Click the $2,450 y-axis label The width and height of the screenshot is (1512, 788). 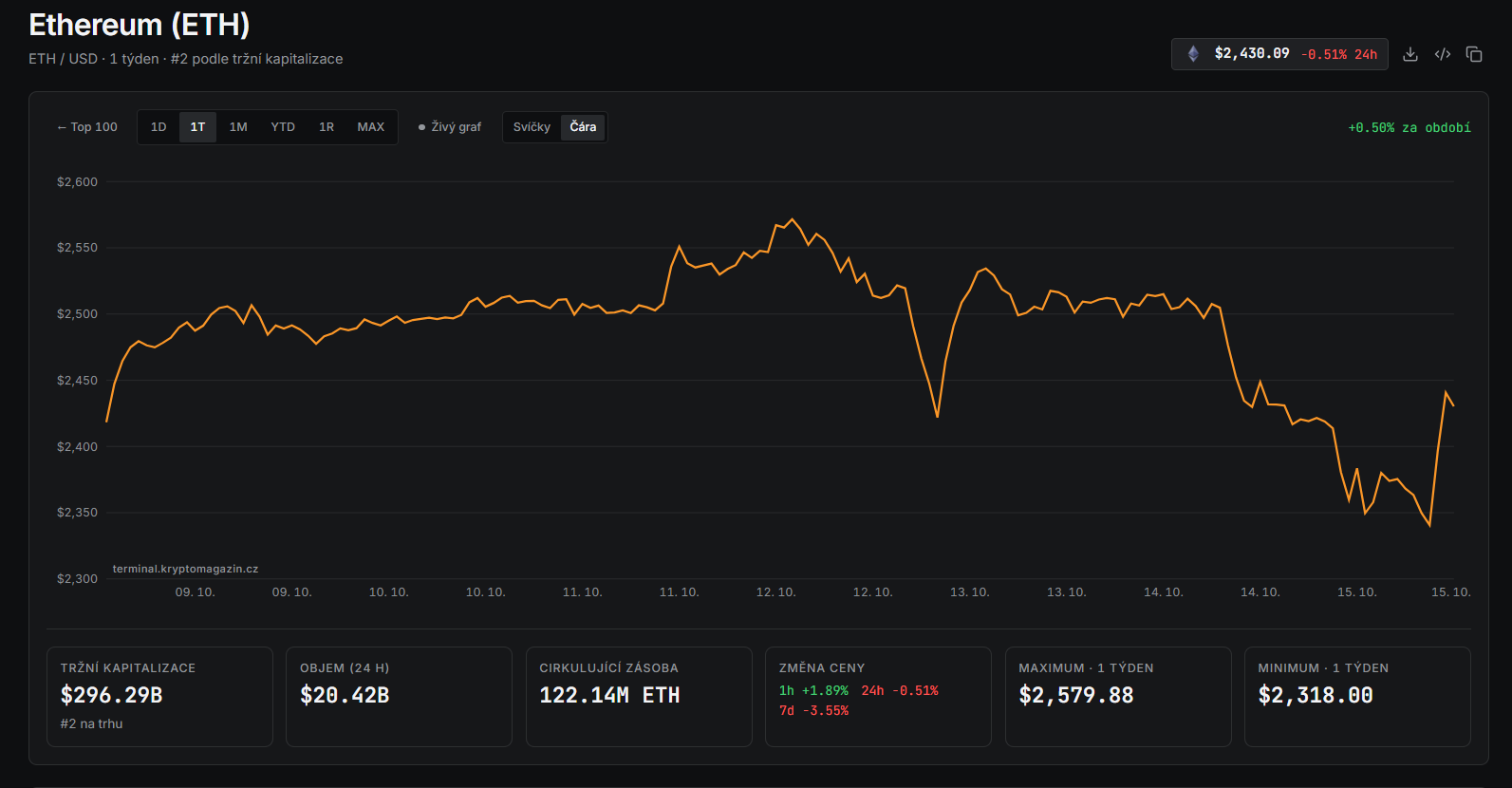[77, 380]
